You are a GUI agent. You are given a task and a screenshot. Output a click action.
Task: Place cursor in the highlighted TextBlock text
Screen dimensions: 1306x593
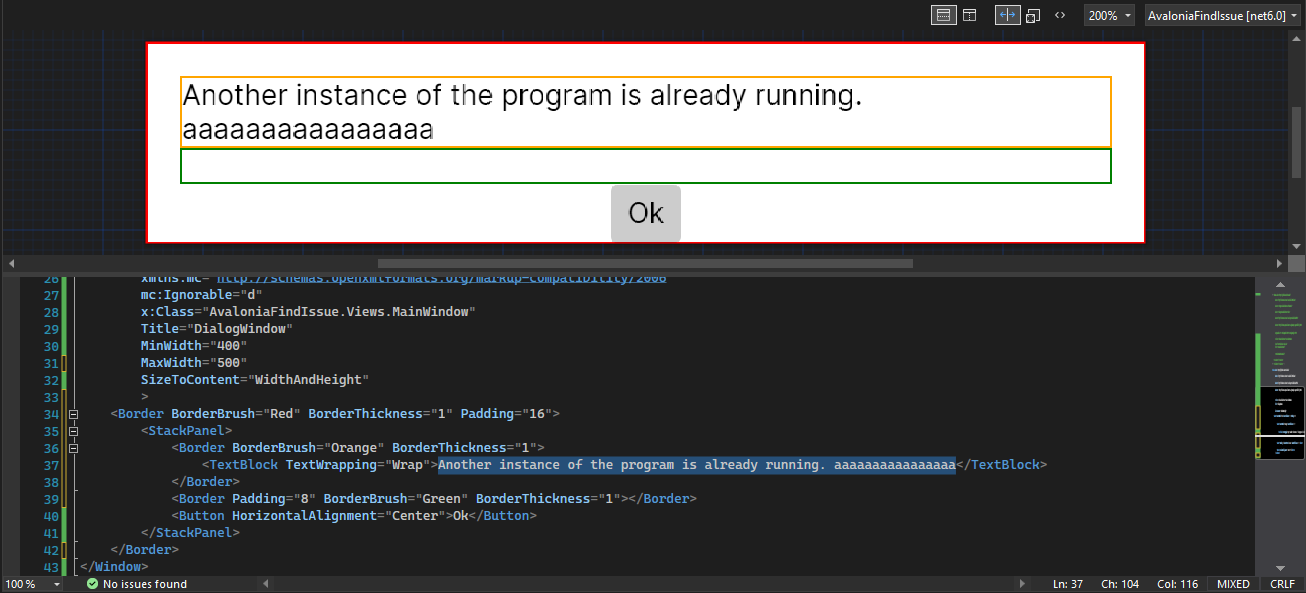[697, 464]
